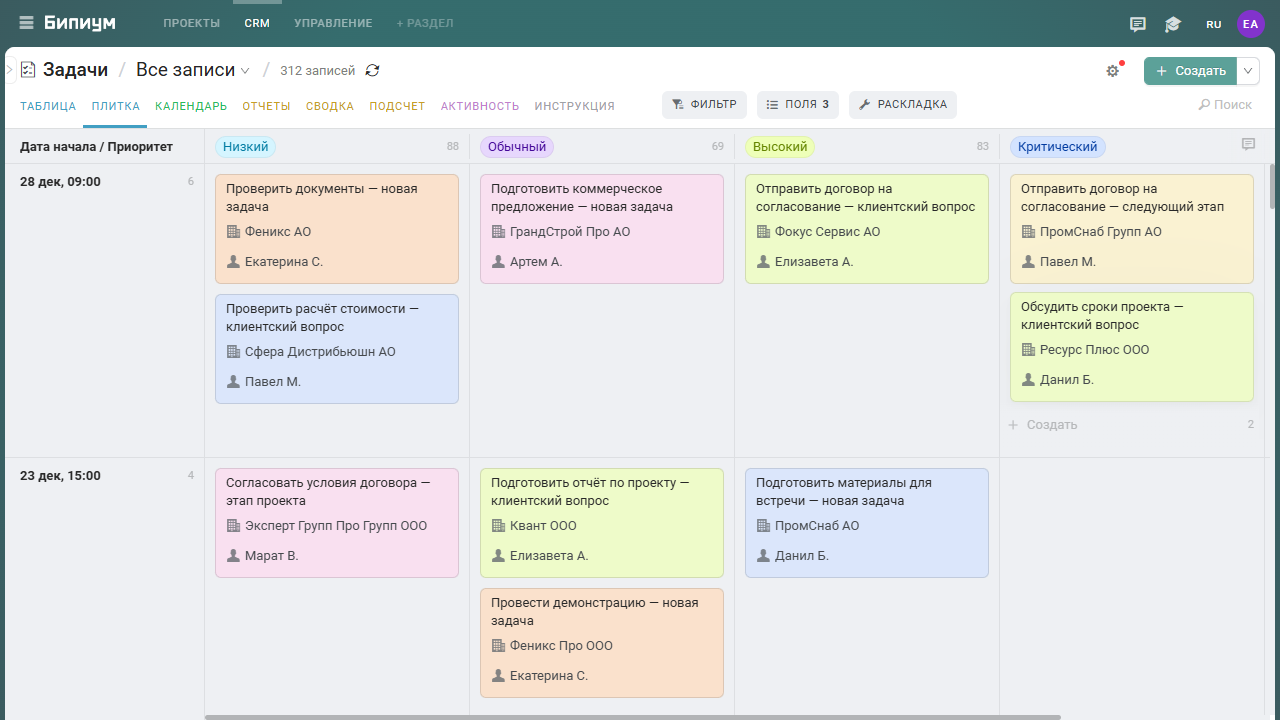This screenshot has width=1280, height=720.
Task: Click company icon beside Фокус Сервис АО
Action: 763,232
